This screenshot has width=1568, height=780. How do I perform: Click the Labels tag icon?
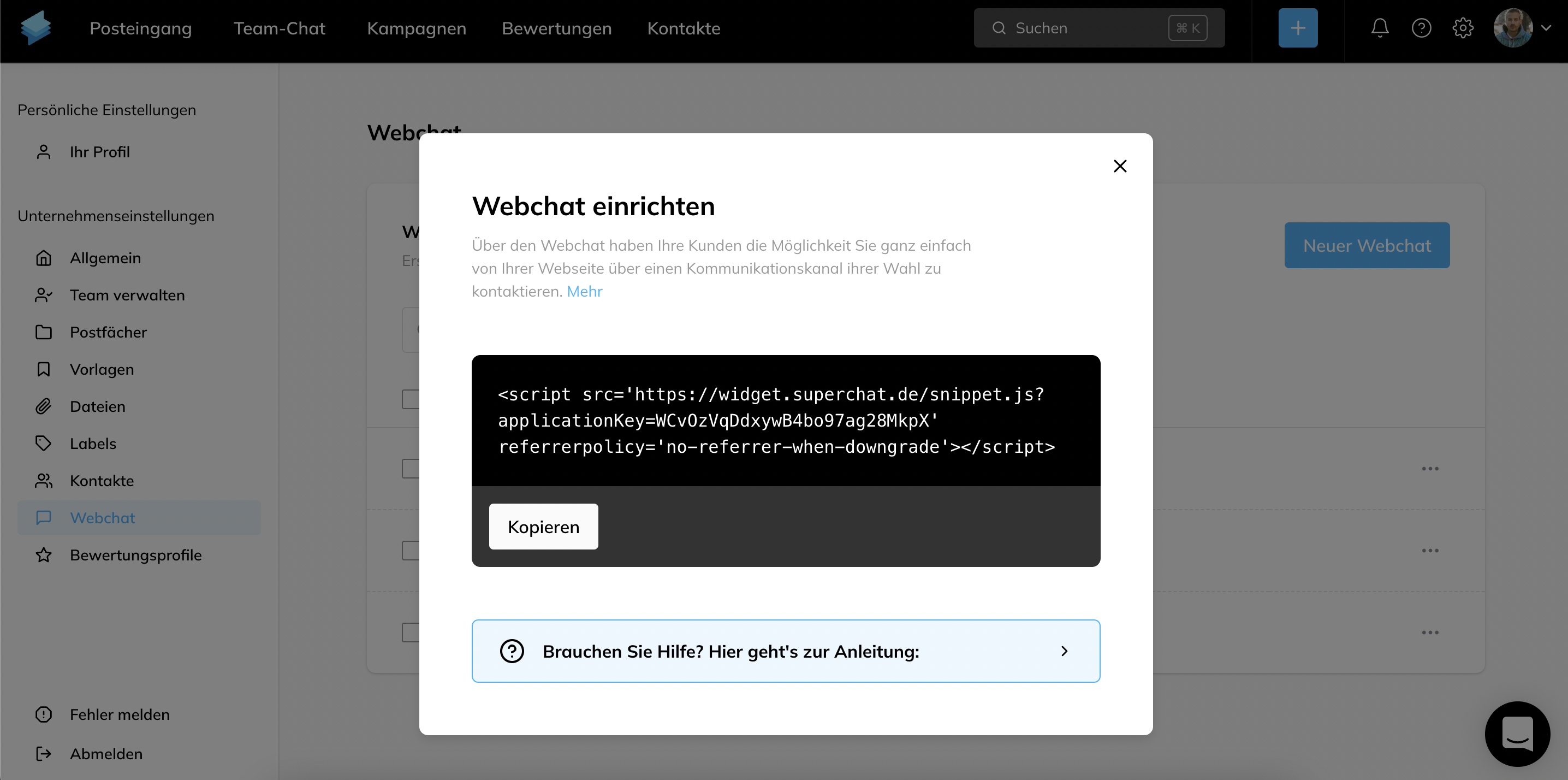pyautogui.click(x=43, y=444)
